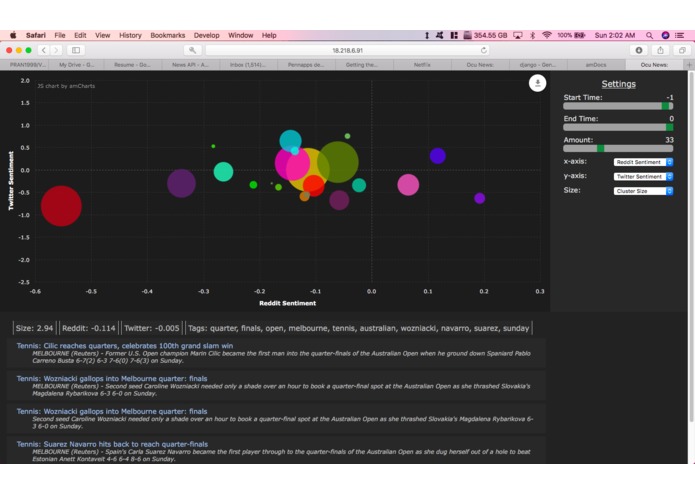Open link Cilic reaches quarters article
695x494 pixels.
[125, 346]
